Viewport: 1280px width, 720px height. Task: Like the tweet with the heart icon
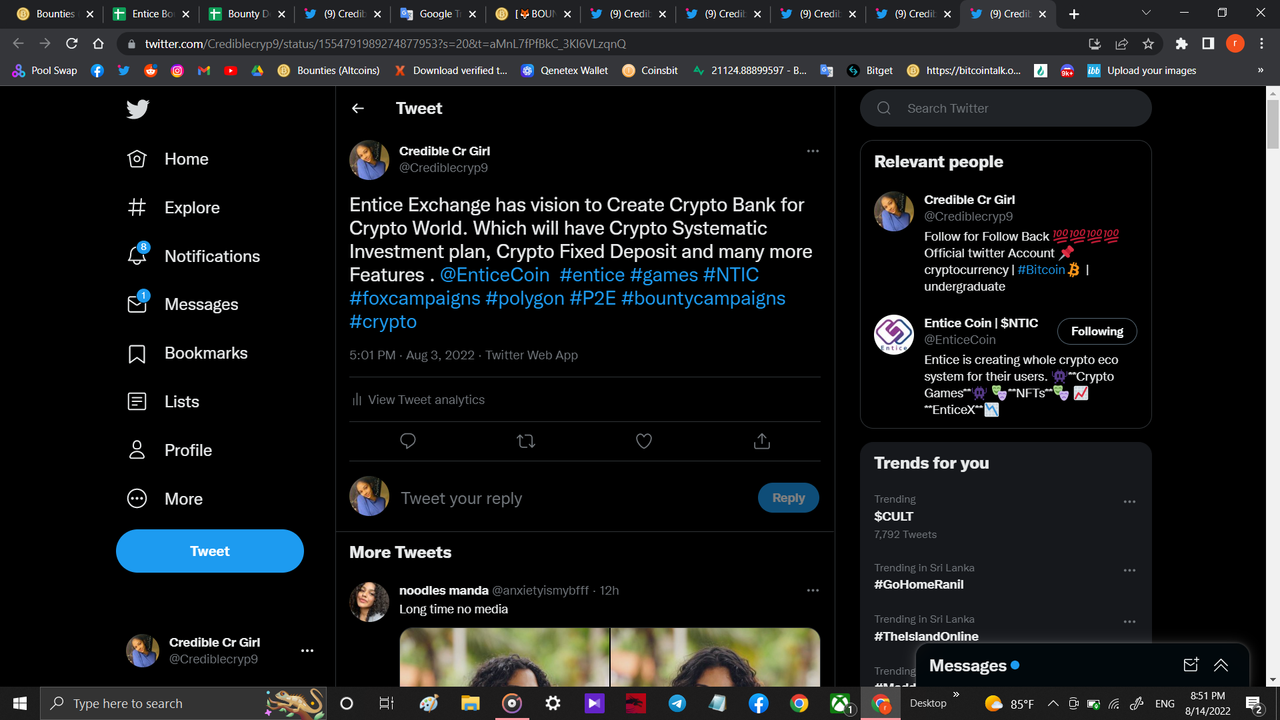[643, 440]
